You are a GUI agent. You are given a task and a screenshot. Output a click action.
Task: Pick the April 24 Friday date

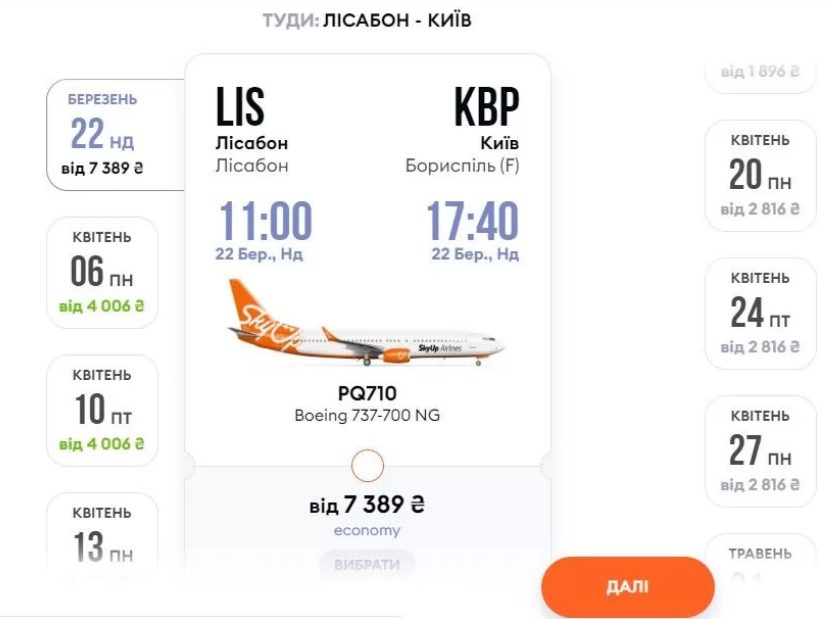(x=760, y=312)
